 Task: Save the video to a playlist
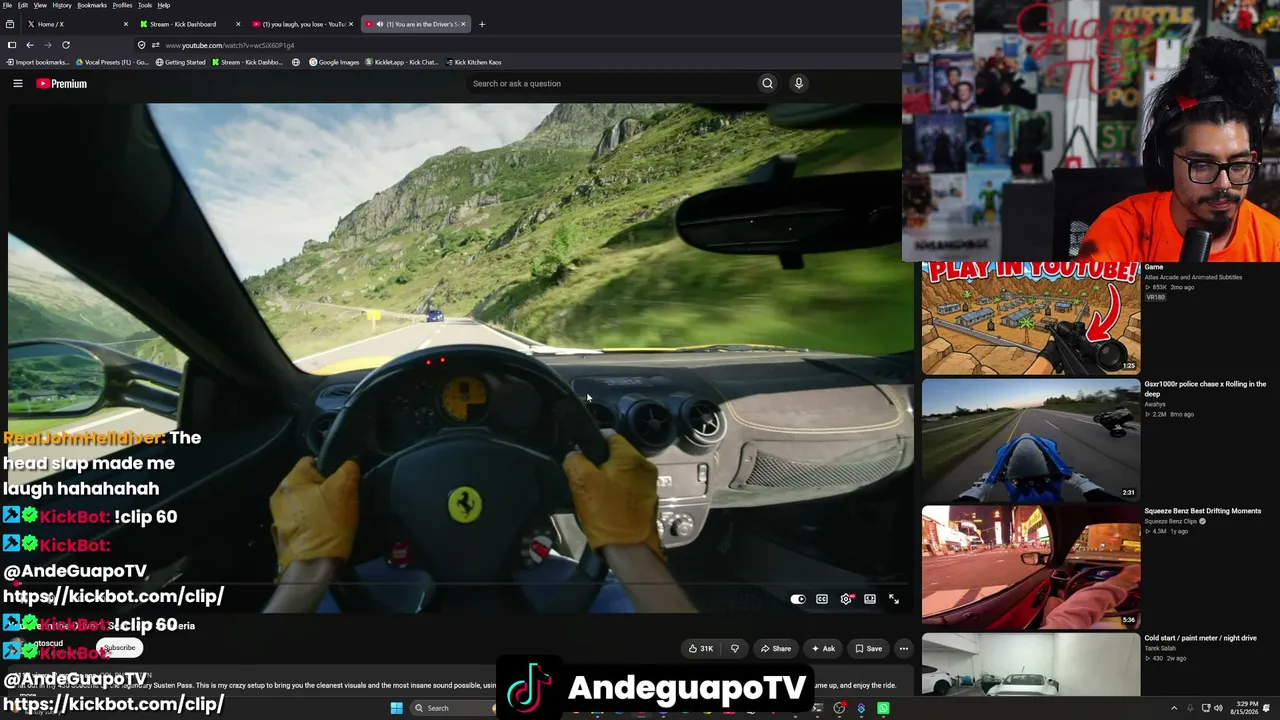point(869,649)
